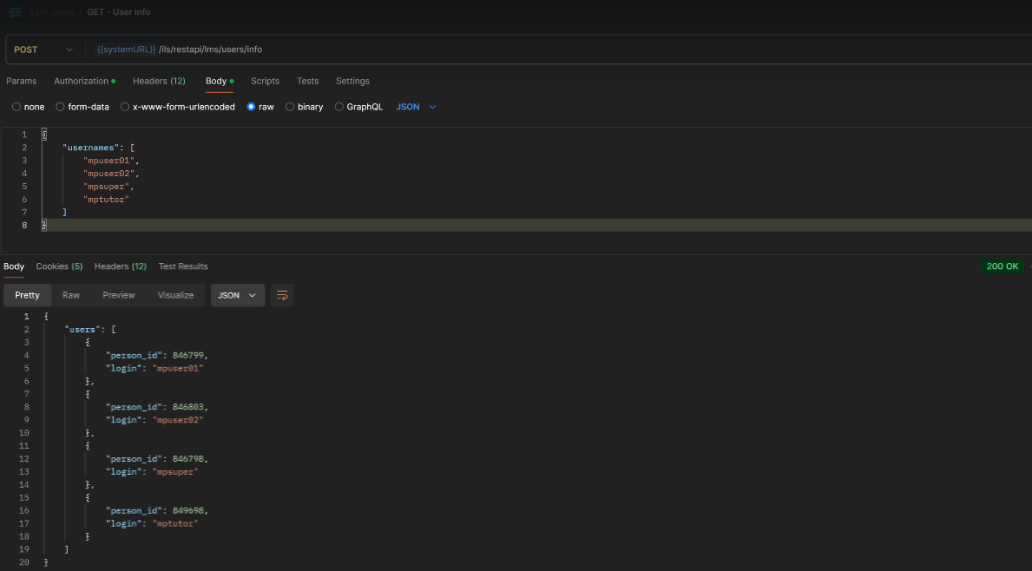Toggle word wrap icon in response toolbar
The height and width of the screenshot is (571, 1032).
pos(282,295)
